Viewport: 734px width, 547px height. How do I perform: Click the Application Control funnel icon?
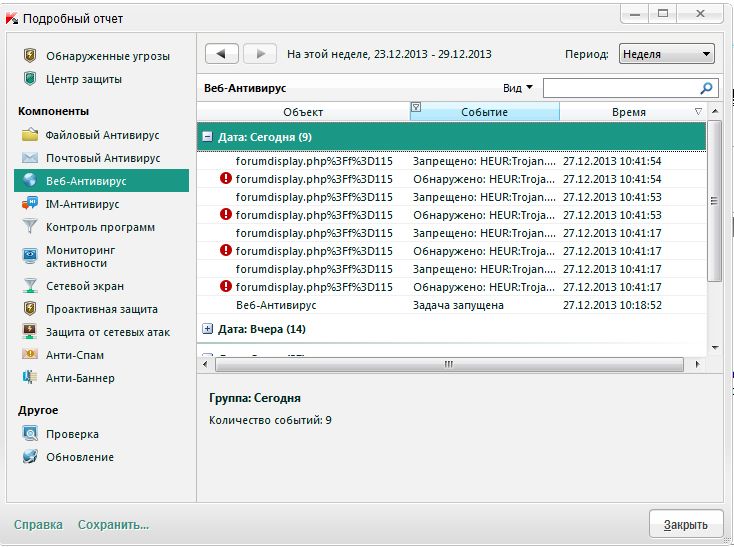[x=29, y=227]
